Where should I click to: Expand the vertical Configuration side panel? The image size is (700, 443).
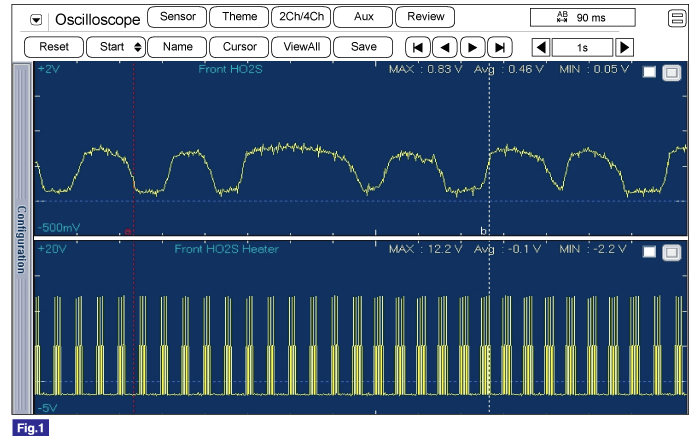point(20,240)
